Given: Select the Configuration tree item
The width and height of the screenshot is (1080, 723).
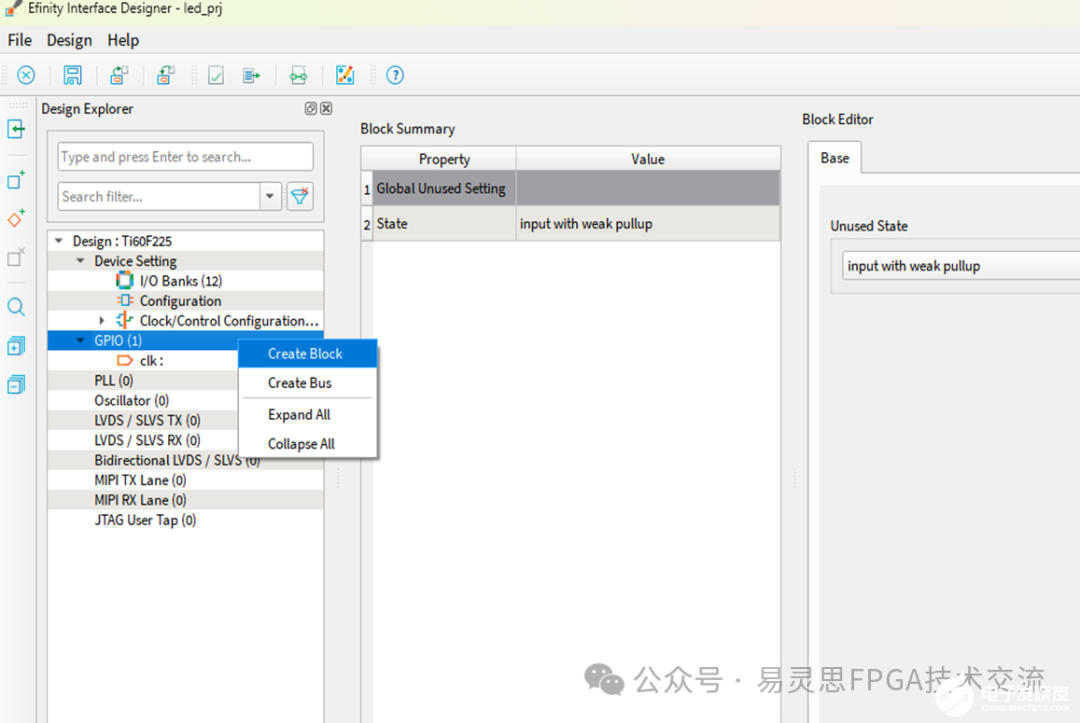Looking at the screenshot, I should click(x=180, y=300).
